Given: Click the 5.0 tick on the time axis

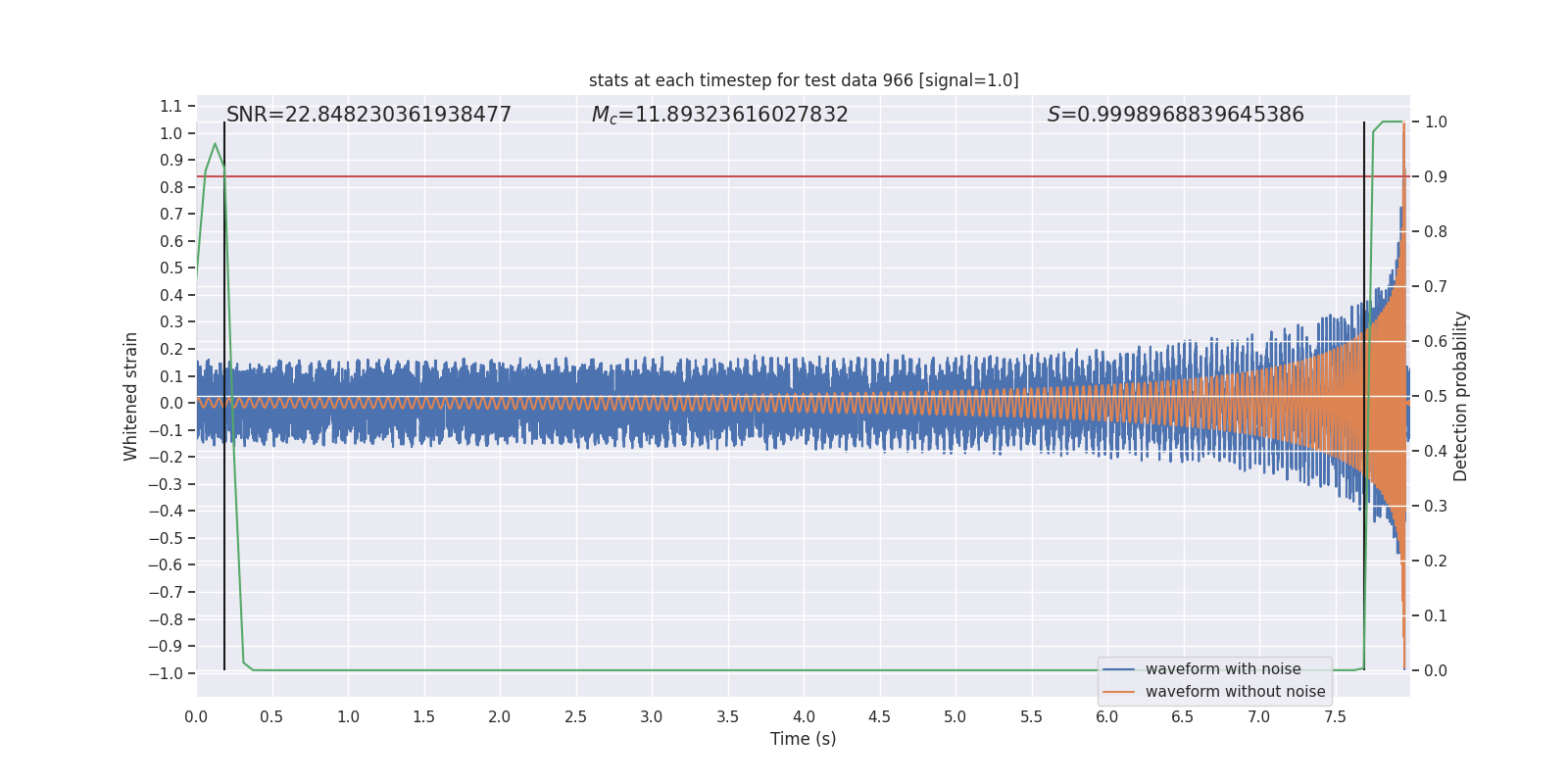Looking at the screenshot, I should point(955,717).
